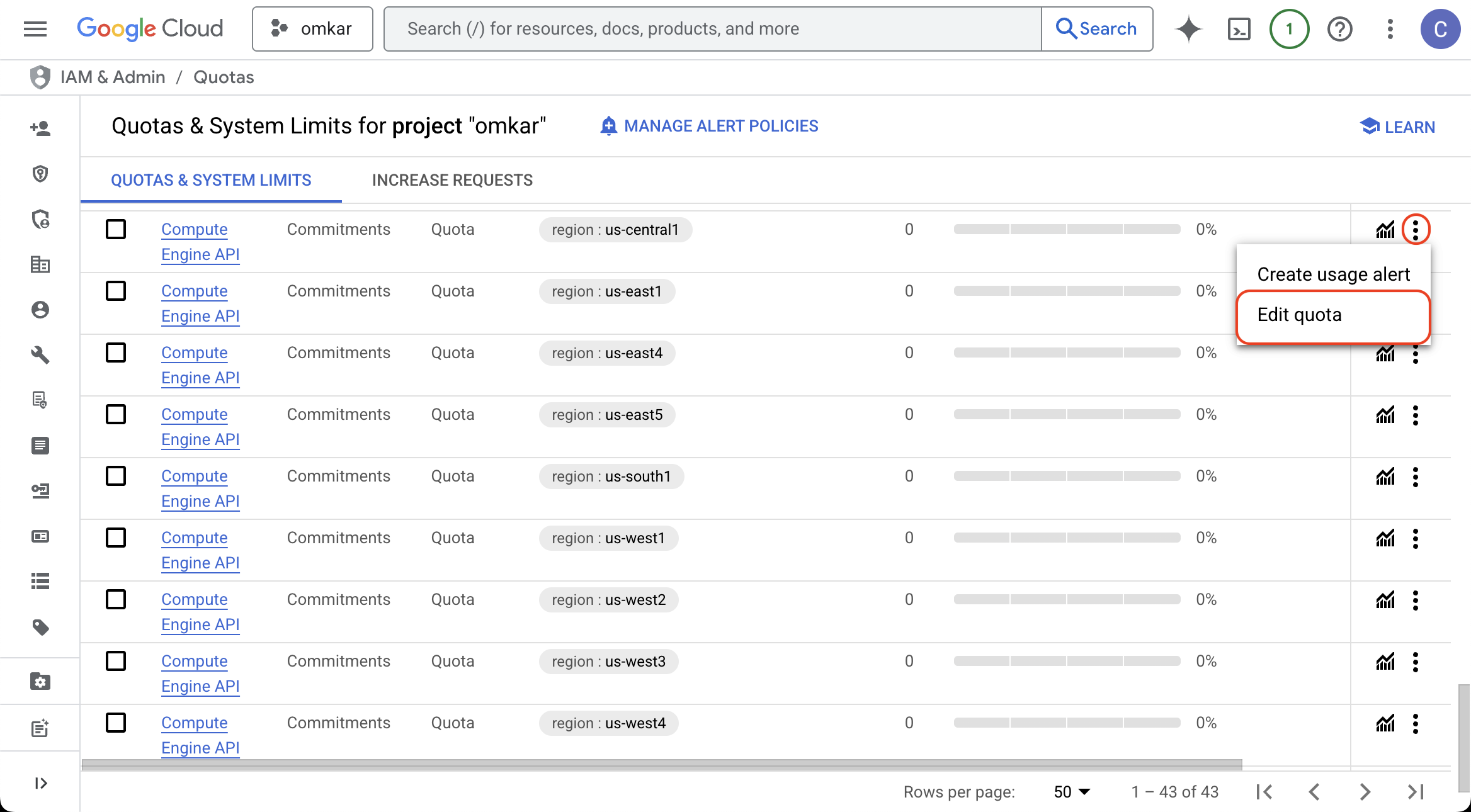Open the main navigation hamburger menu
The image size is (1471, 812).
coord(35,28)
